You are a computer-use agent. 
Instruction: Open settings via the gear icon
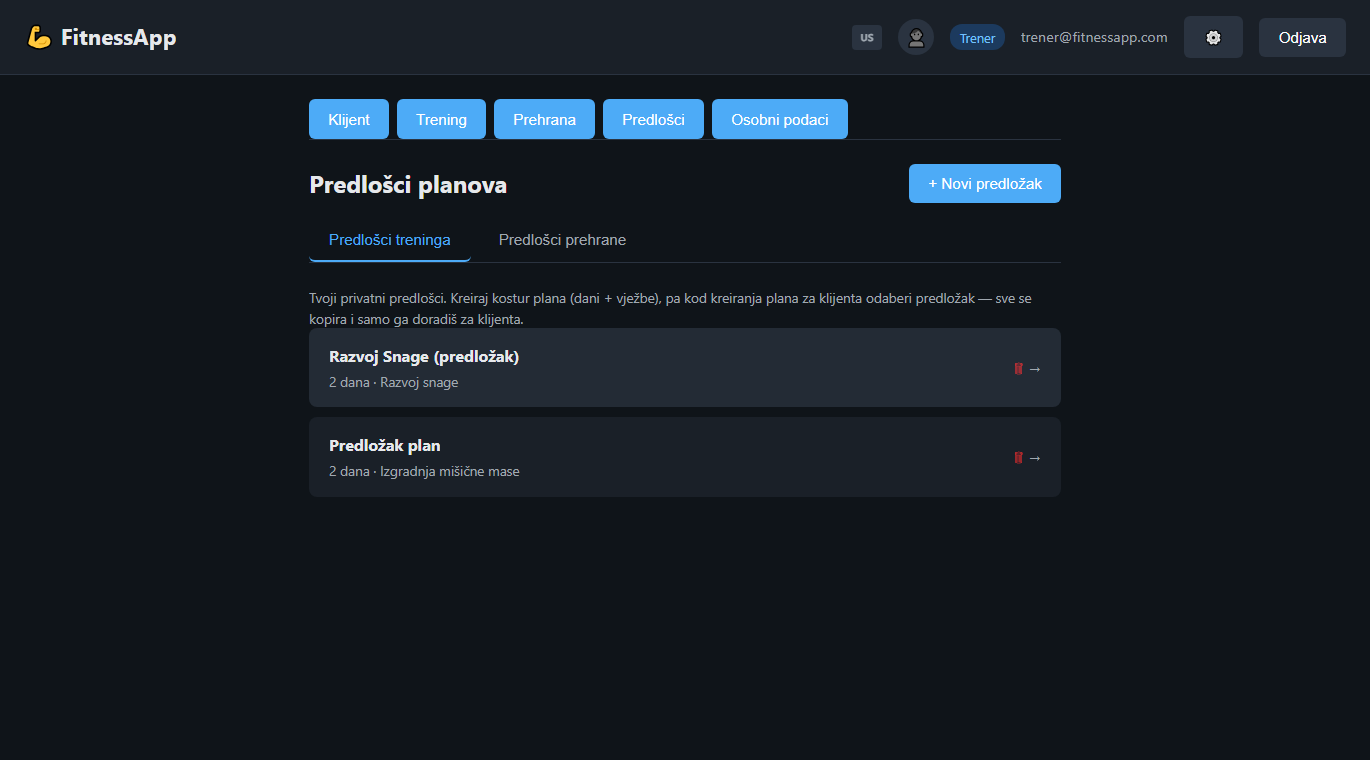[1213, 37]
